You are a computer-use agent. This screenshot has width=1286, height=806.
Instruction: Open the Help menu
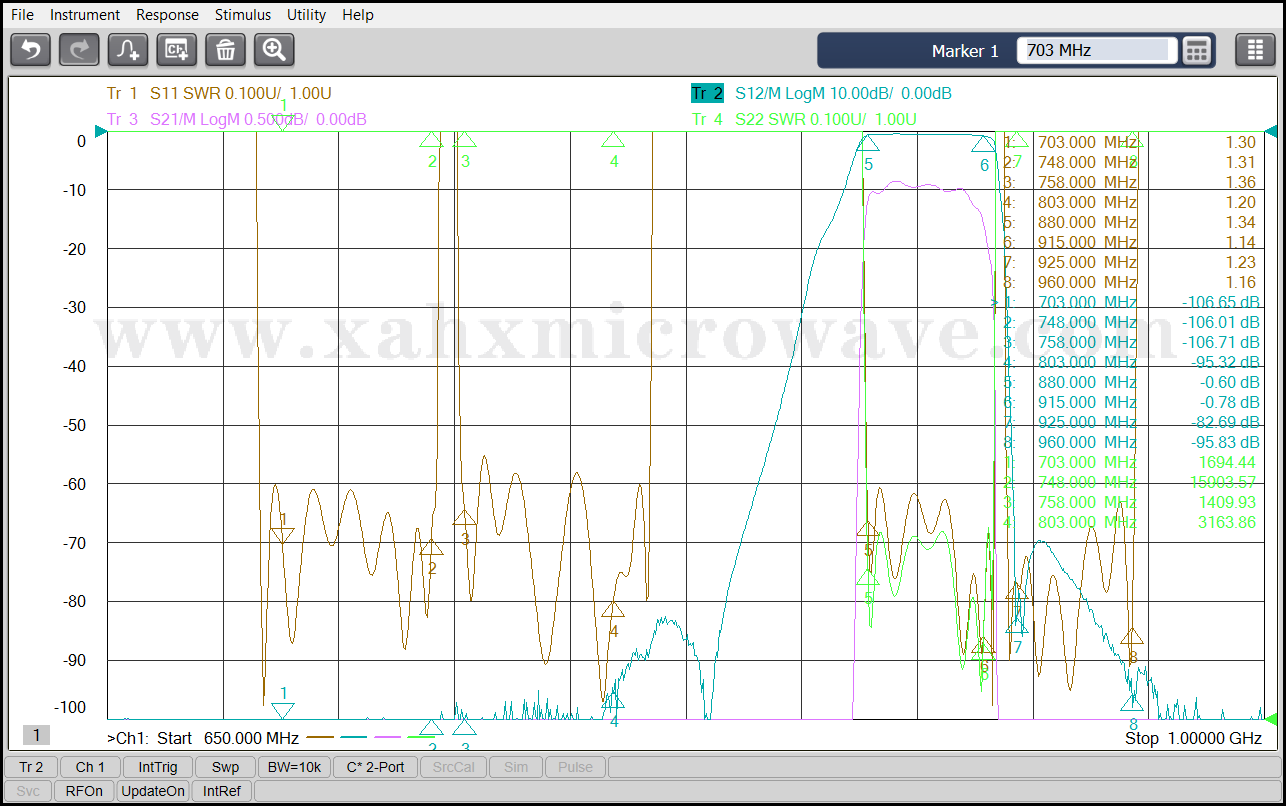(358, 15)
